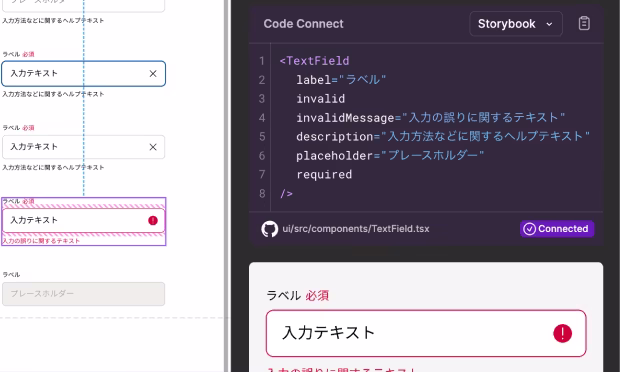Click the Connected badge
The height and width of the screenshot is (372, 620).
coord(557,229)
